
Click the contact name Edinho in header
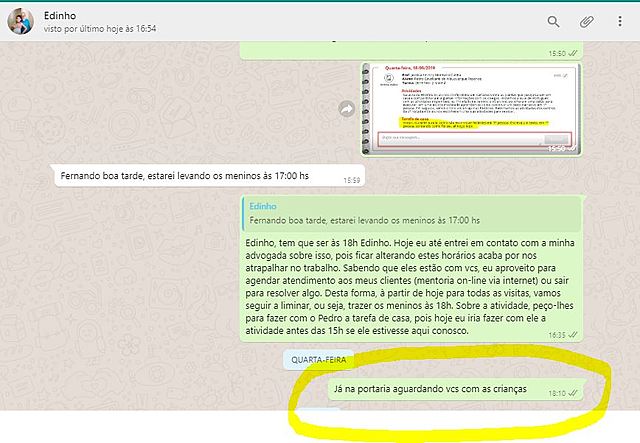[60, 16]
